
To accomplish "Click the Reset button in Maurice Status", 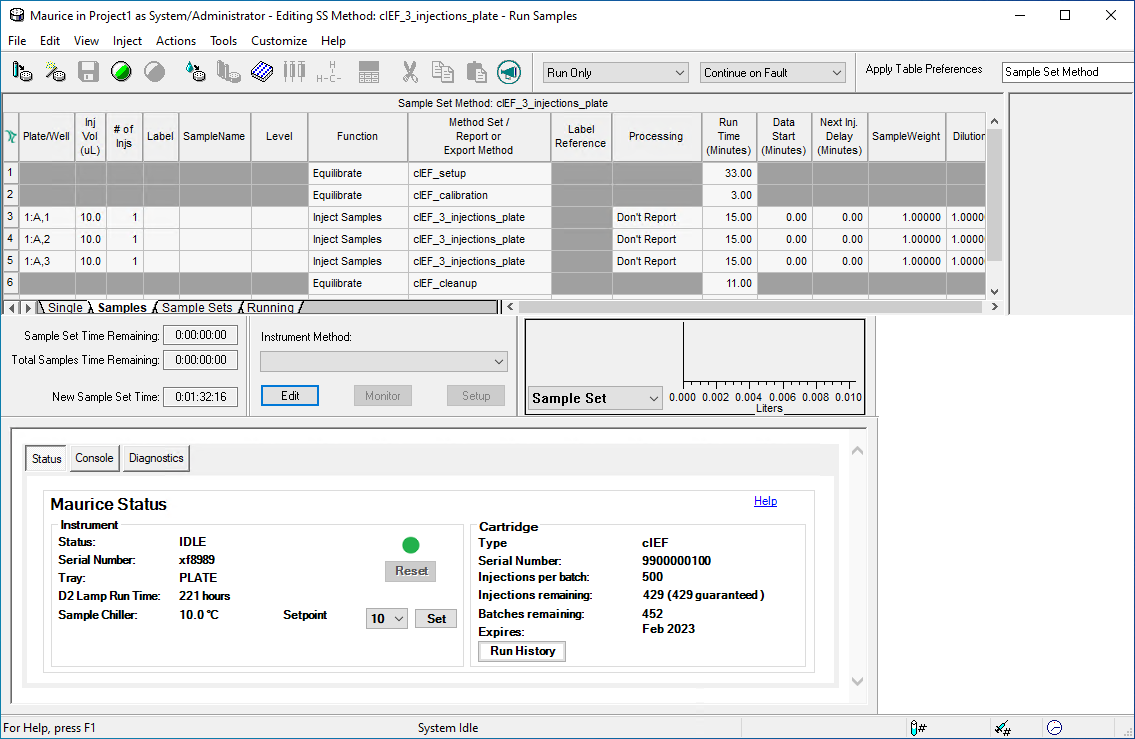I will coord(410,571).
